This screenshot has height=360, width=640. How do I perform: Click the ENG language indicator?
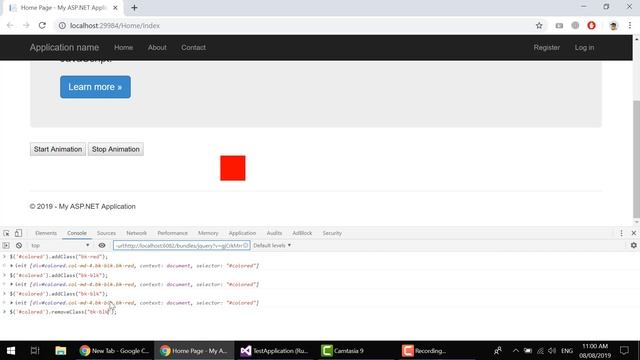(x=567, y=351)
